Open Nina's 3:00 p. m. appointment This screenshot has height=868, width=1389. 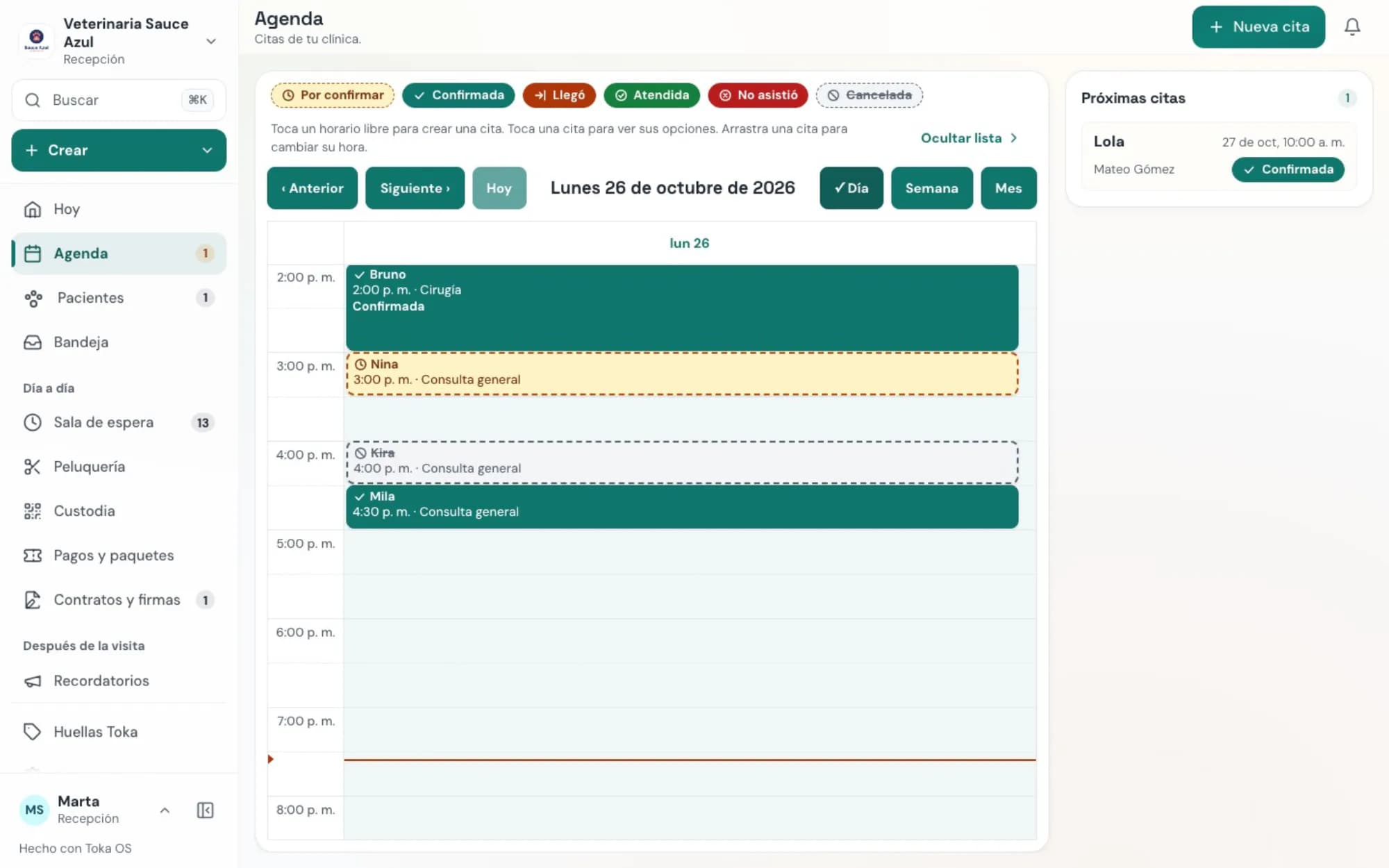(x=682, y=374)
